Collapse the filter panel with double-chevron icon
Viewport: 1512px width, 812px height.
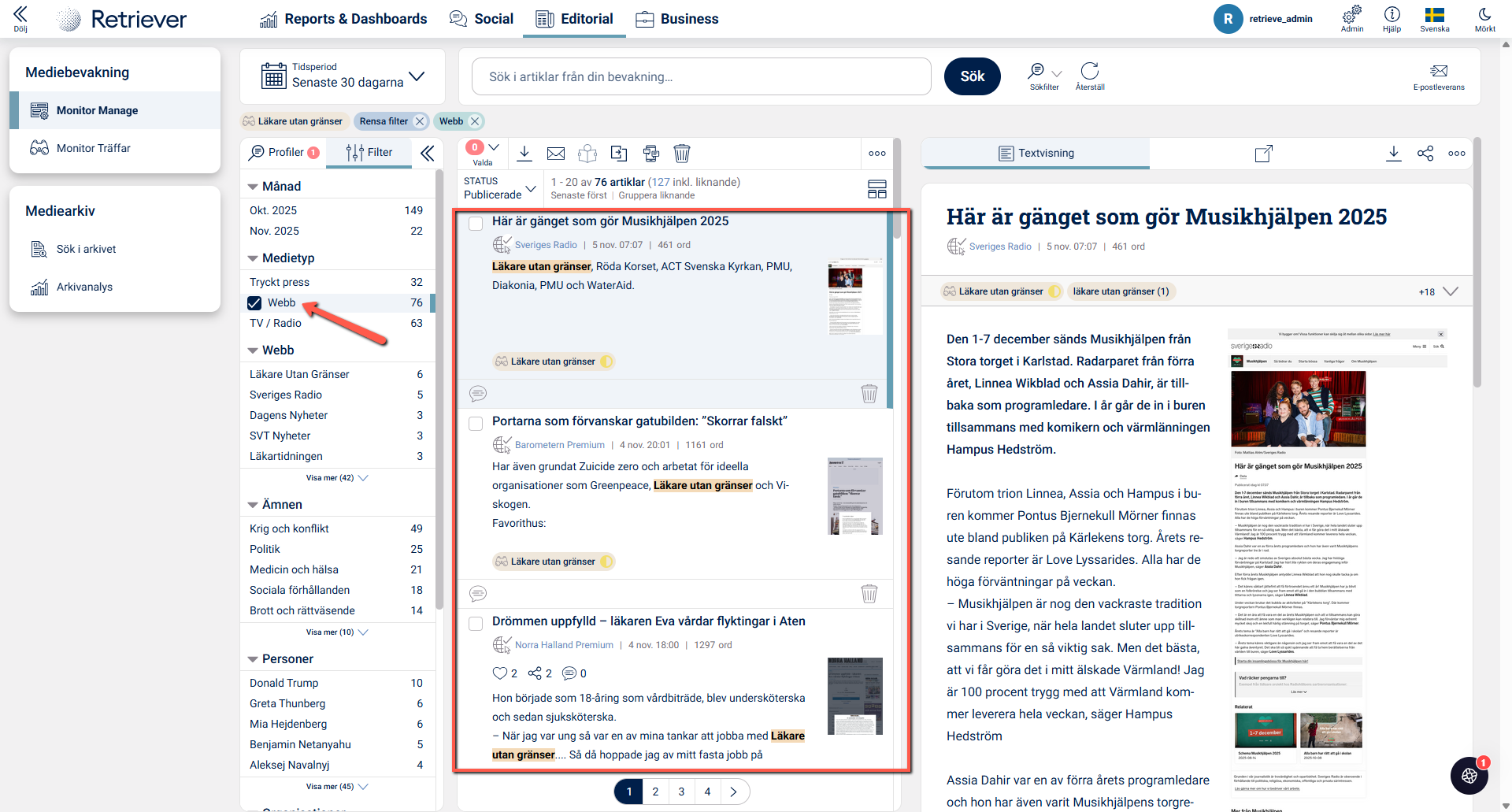427,153
